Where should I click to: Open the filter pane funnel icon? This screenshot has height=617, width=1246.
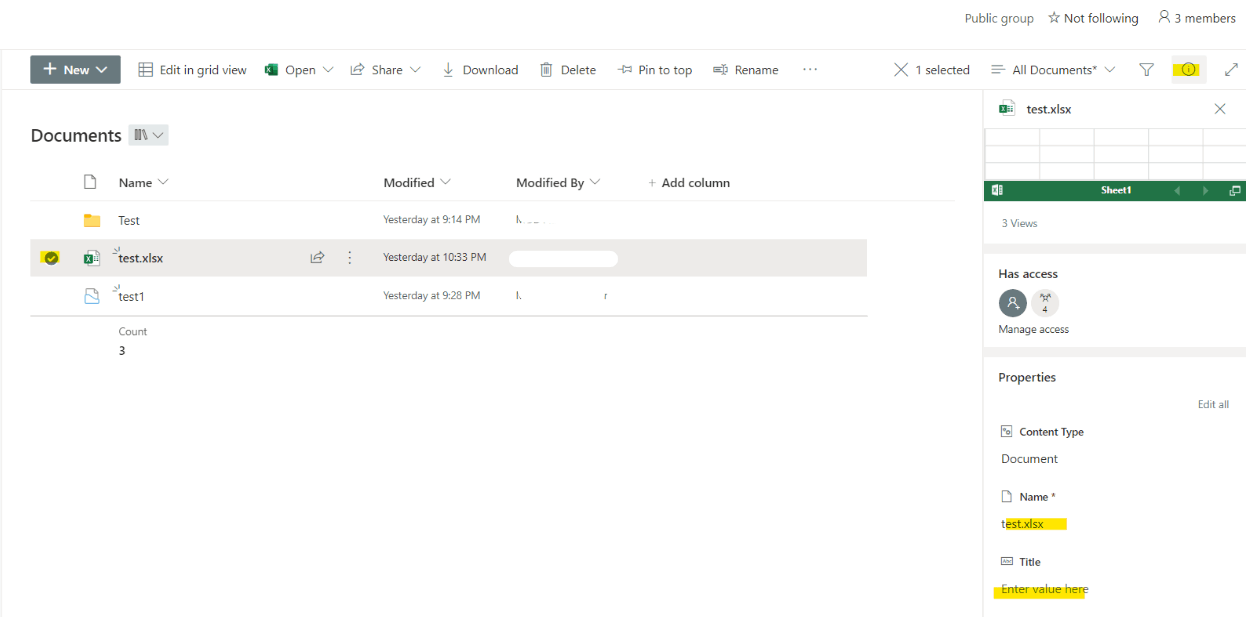pos(1147,70)
